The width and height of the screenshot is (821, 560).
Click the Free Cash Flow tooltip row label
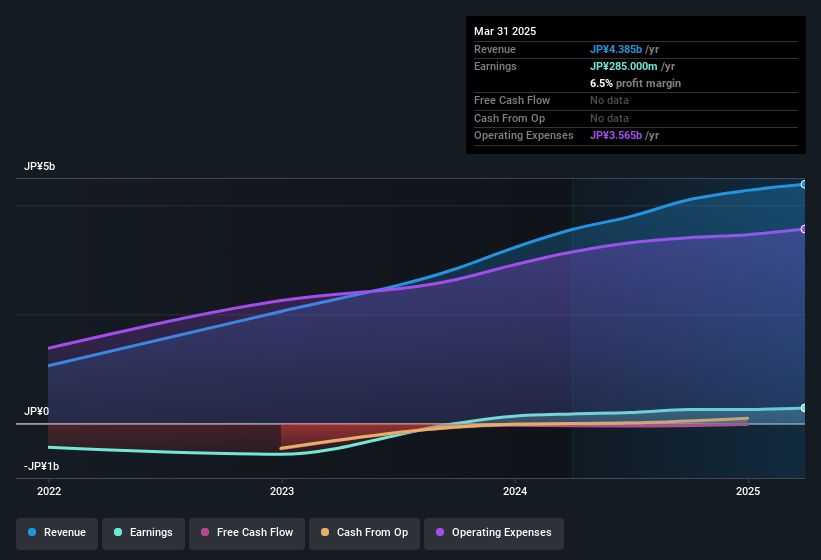[x=512, y=100]
